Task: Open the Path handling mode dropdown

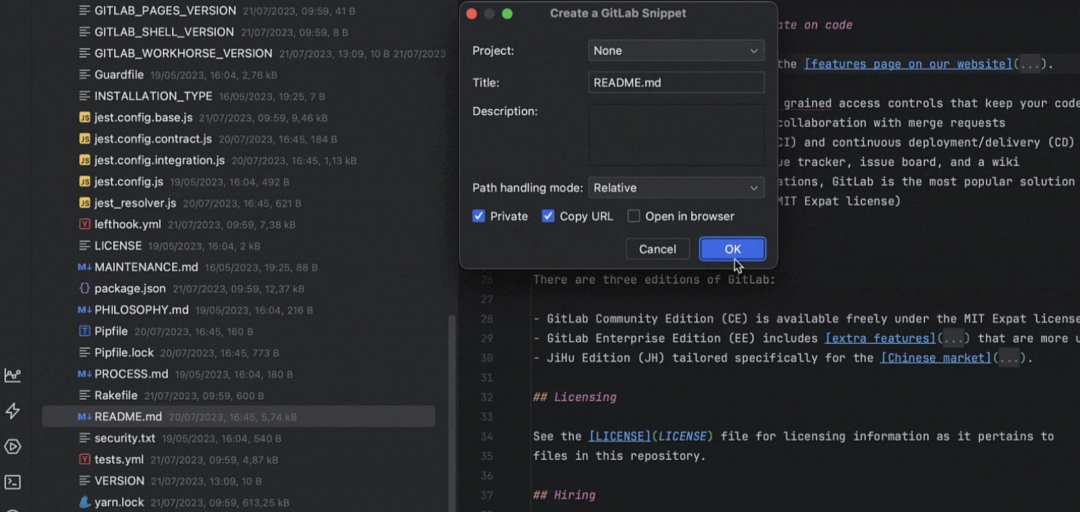Action: (x=676, y=188)
